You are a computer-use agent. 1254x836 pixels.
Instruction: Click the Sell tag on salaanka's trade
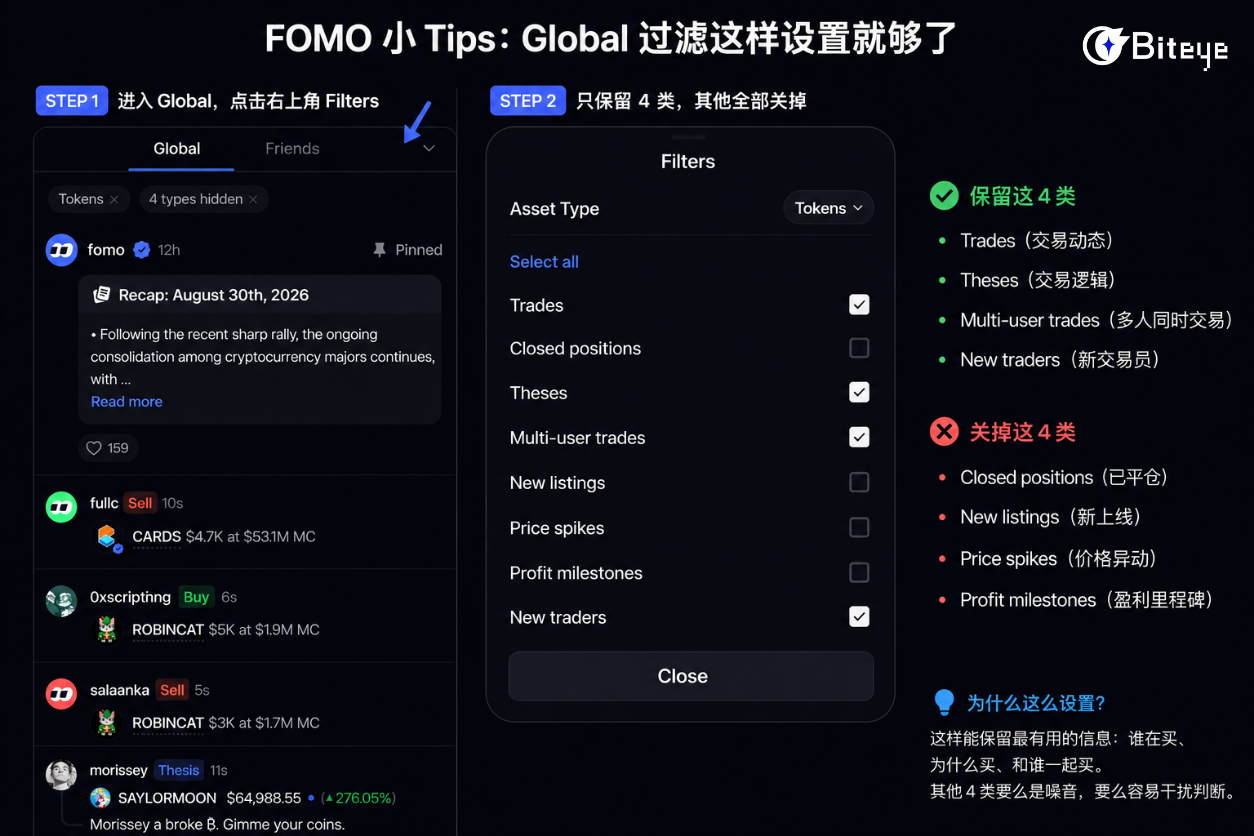point(172,690)
